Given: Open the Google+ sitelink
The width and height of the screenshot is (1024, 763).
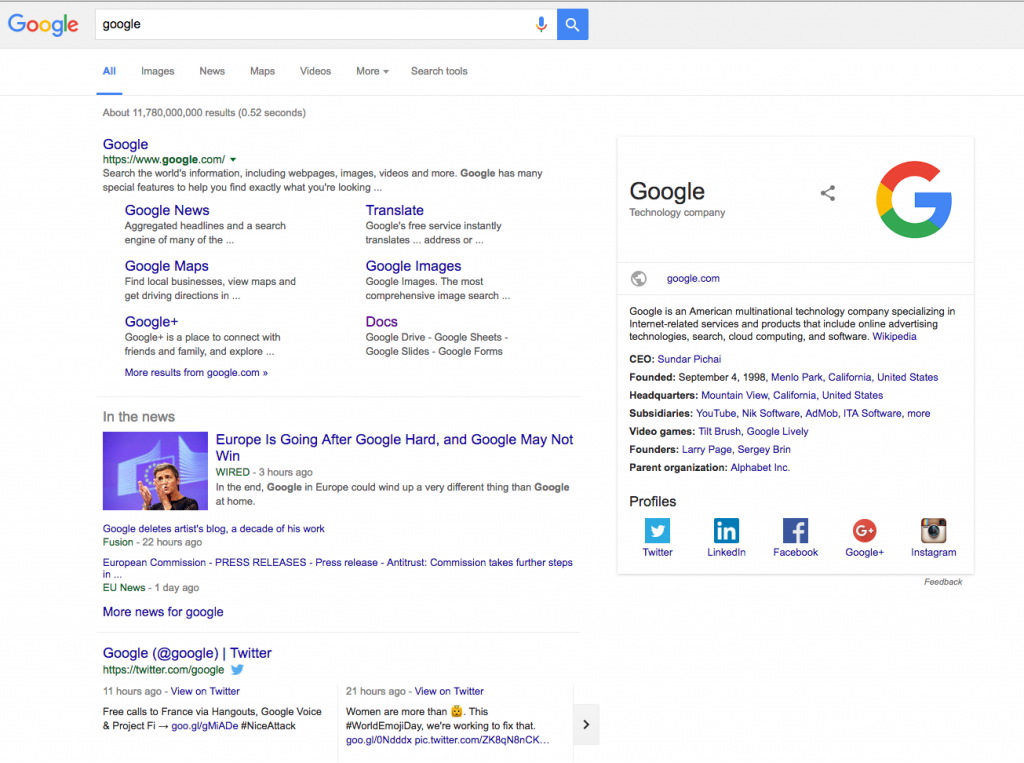Looking at the screenshot, I should point(152,321).
